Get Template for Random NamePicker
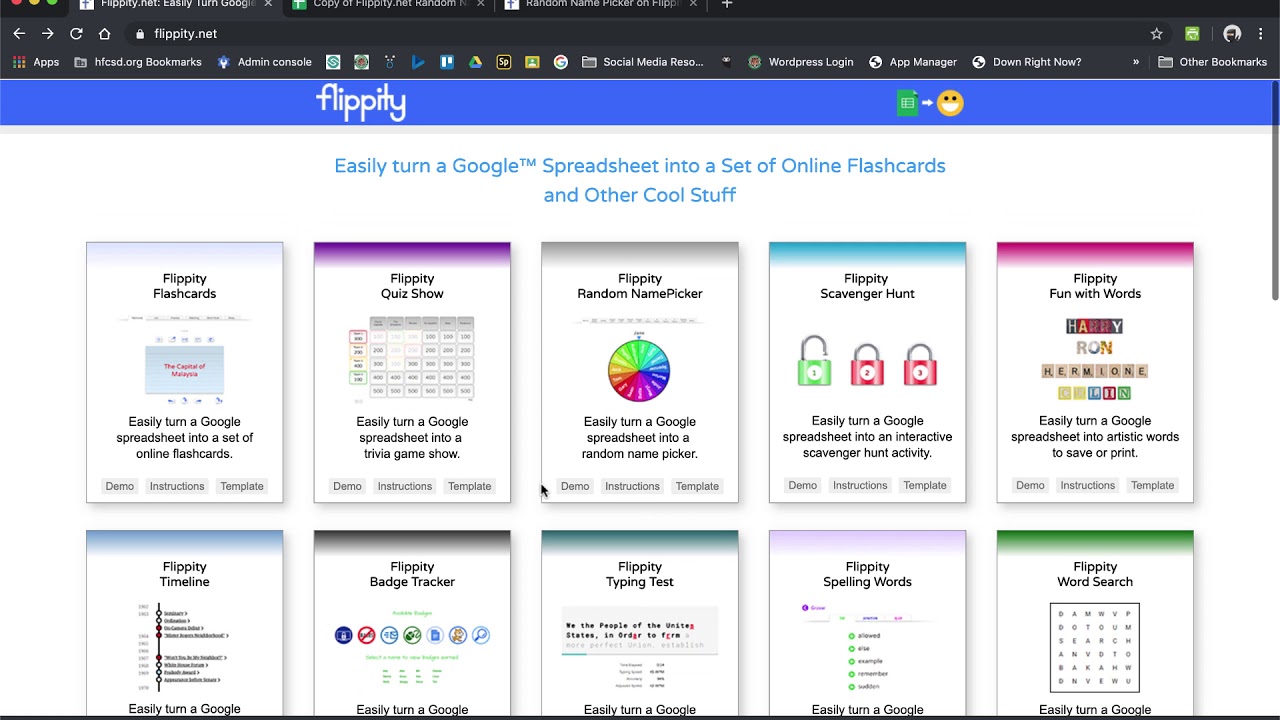Image resolution: width=1280 pixels, height=720 pixels. pyautogui.click(x=697, y=486)
